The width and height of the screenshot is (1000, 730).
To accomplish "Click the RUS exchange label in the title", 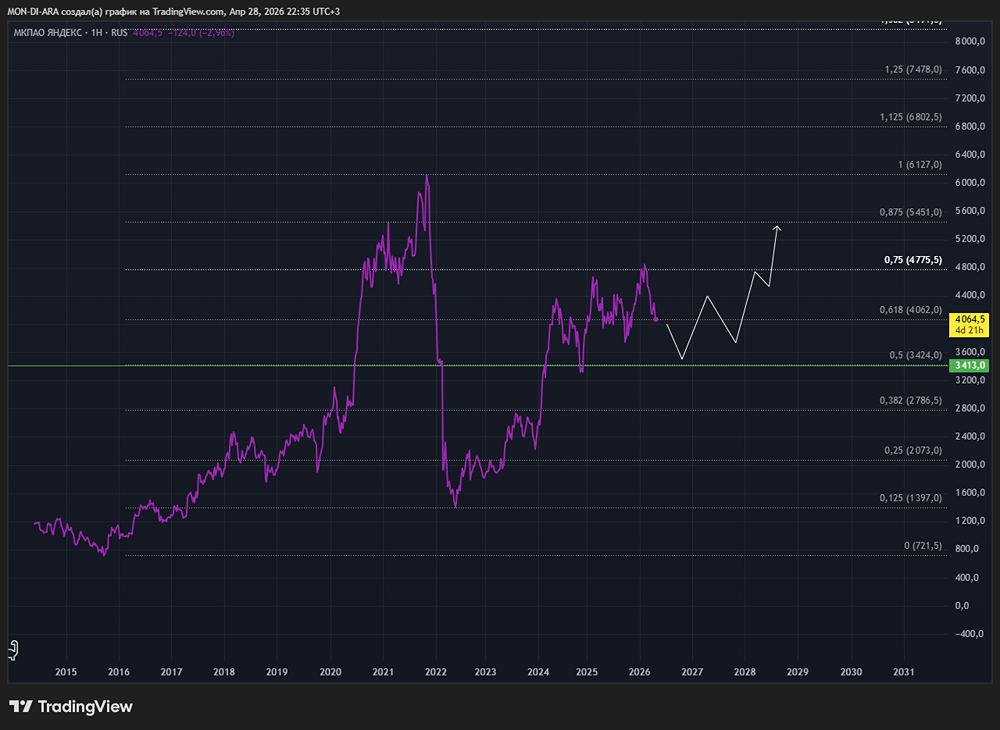I will [x=119, y=33].
